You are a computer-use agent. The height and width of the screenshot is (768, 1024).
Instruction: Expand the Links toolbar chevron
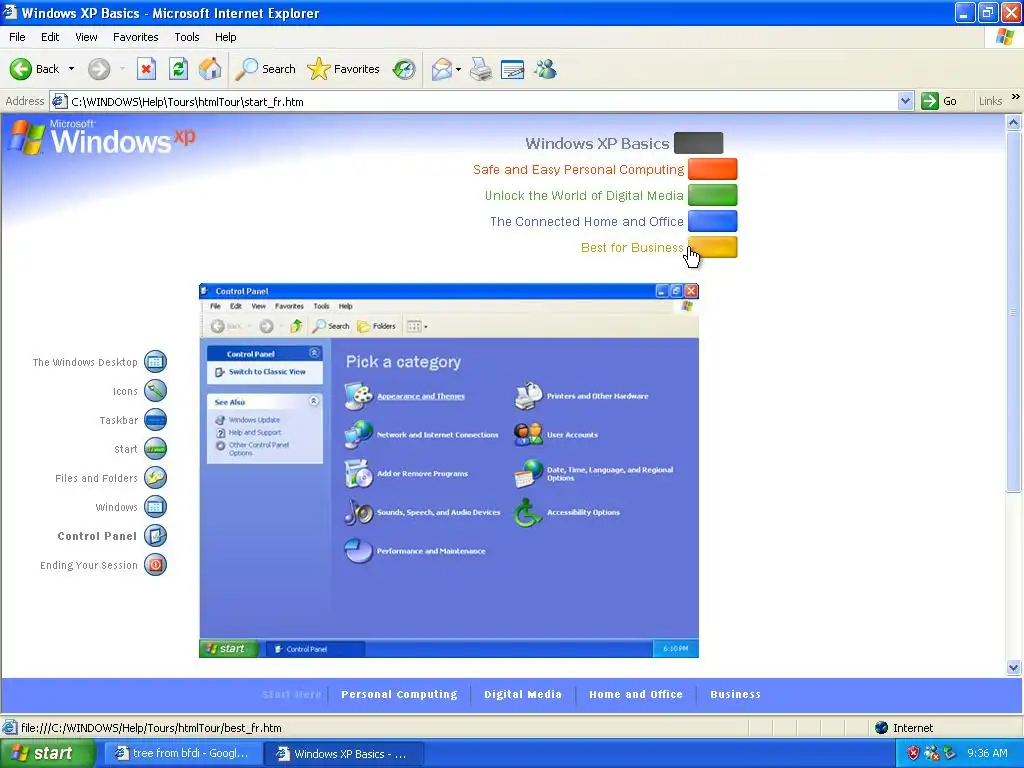(1016, 97)
